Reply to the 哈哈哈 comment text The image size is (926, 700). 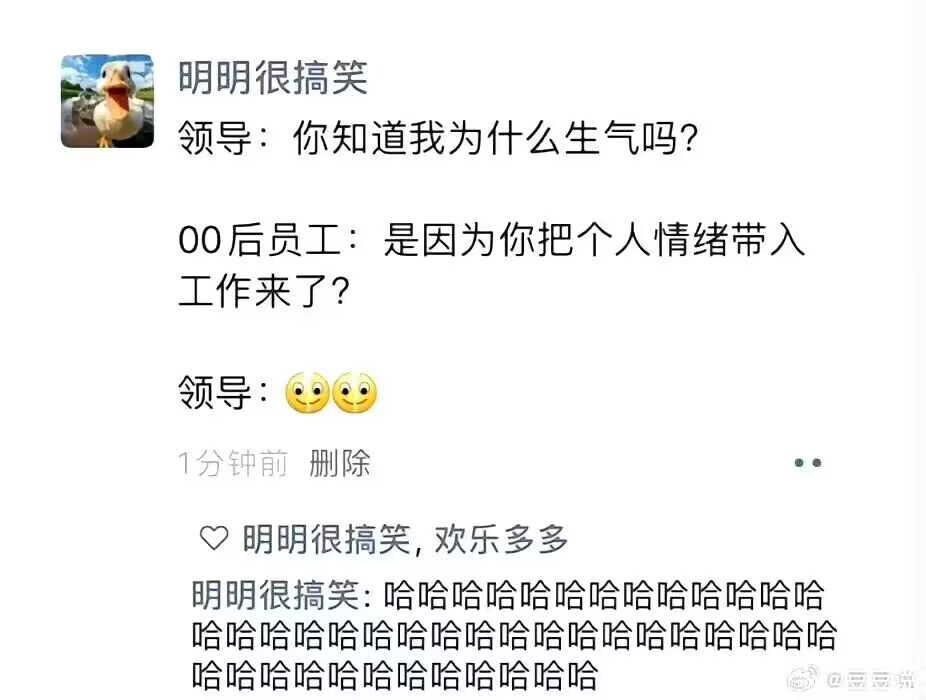(x=514, y=635)
